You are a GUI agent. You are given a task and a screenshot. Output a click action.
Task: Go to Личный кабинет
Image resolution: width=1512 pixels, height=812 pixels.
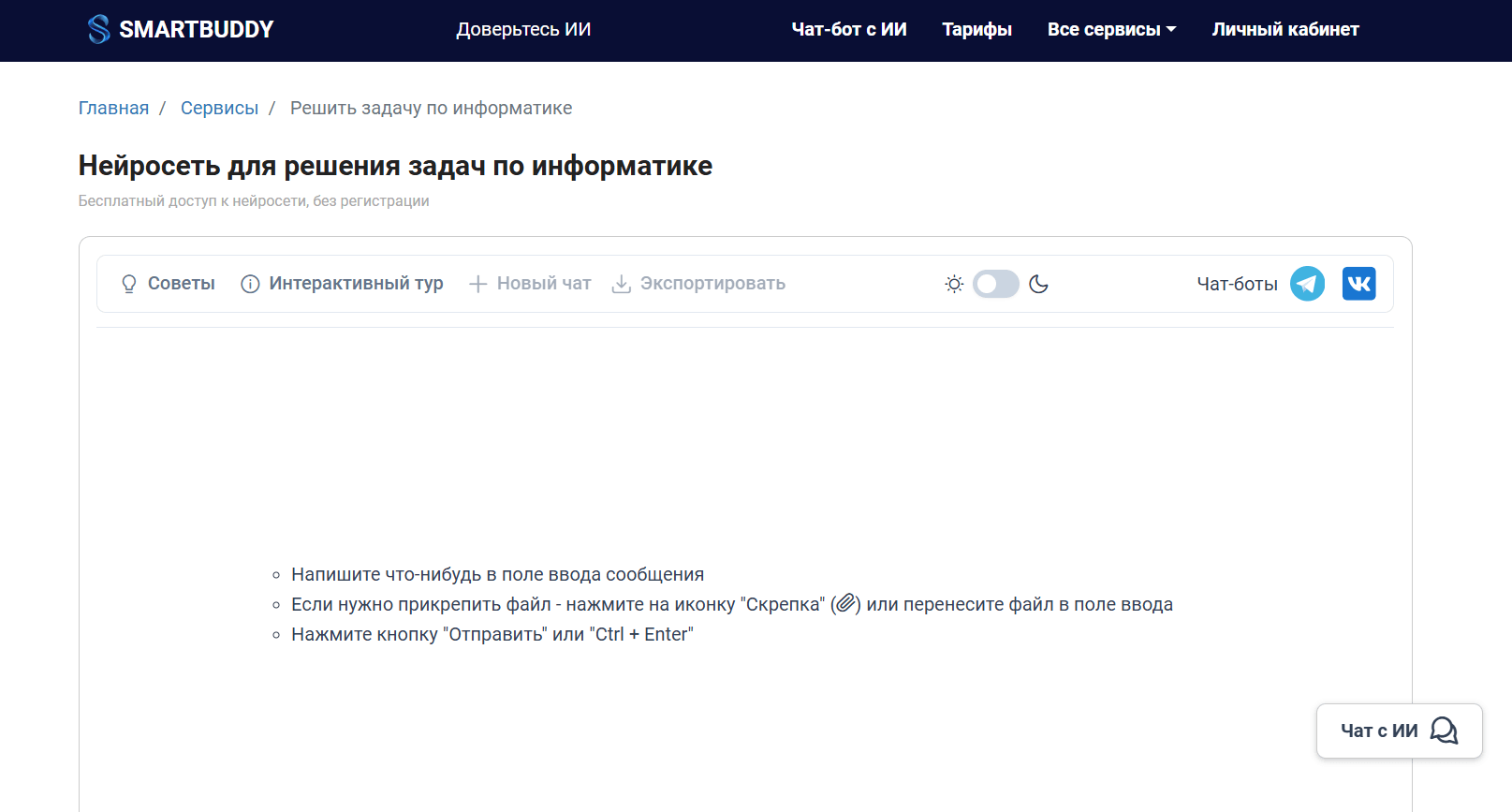(x=1284, y=30)
